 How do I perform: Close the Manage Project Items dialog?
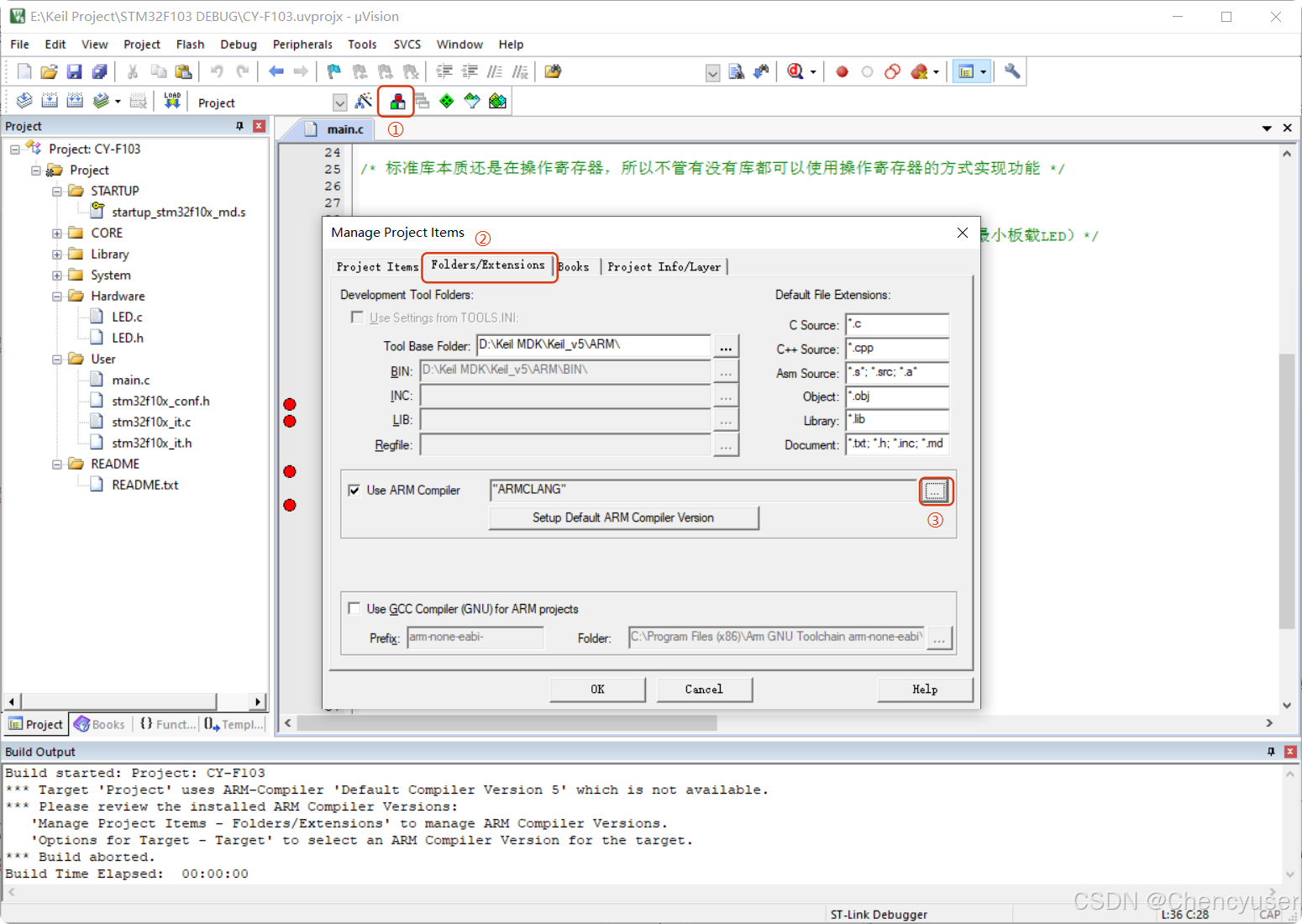(x=963, y=233)
